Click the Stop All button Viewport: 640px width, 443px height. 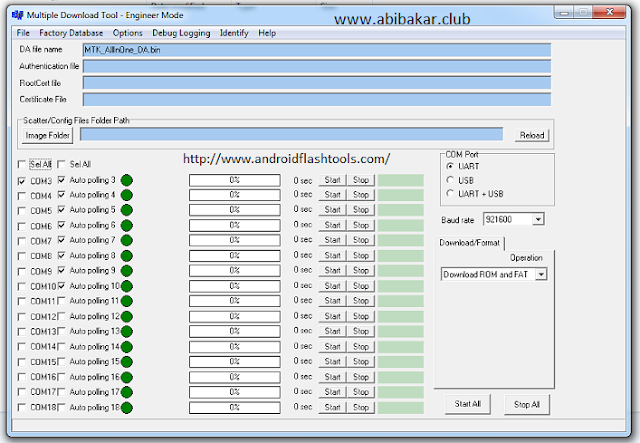[527, 404]
